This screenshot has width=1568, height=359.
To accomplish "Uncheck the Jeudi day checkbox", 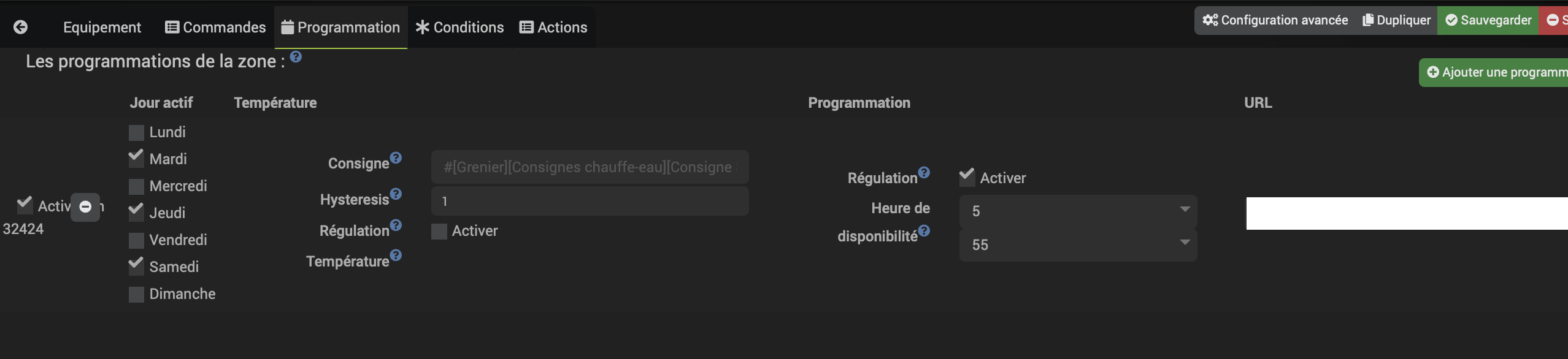I will pos(136,212).
